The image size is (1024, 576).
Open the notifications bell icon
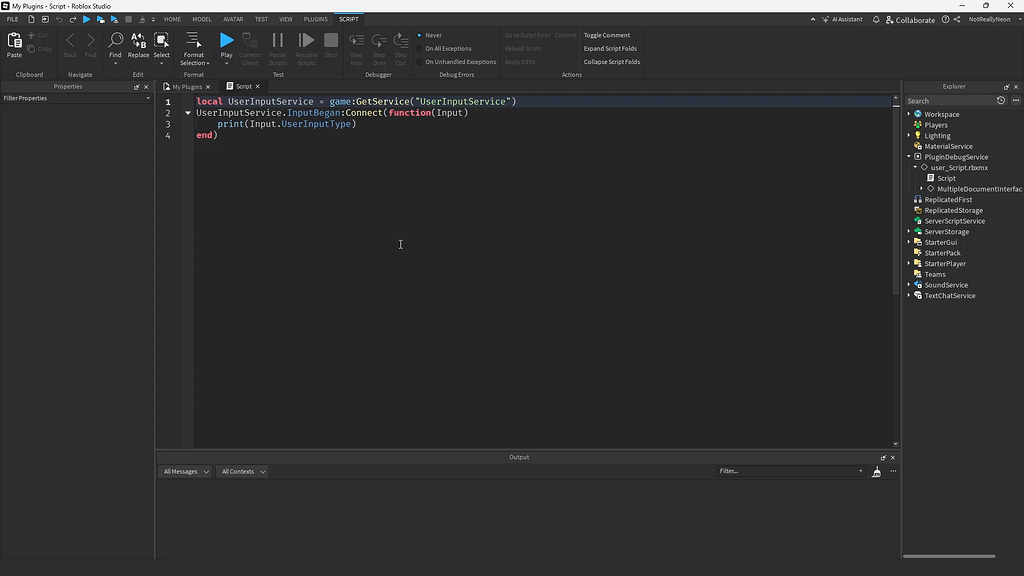[877, 19]
